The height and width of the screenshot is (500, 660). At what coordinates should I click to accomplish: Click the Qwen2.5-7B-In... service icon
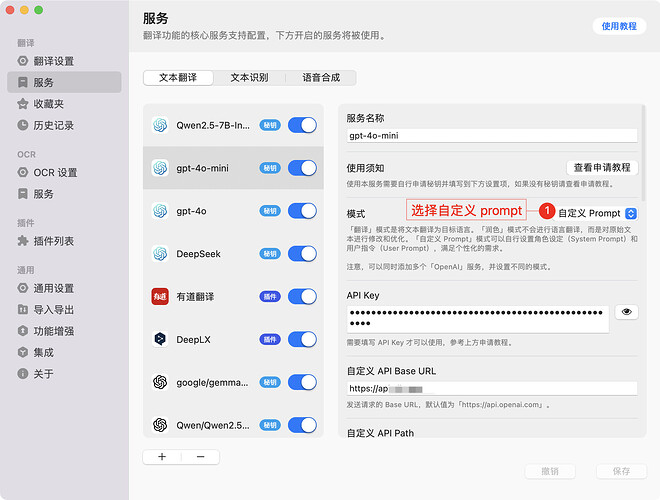(x=160, y=125)
